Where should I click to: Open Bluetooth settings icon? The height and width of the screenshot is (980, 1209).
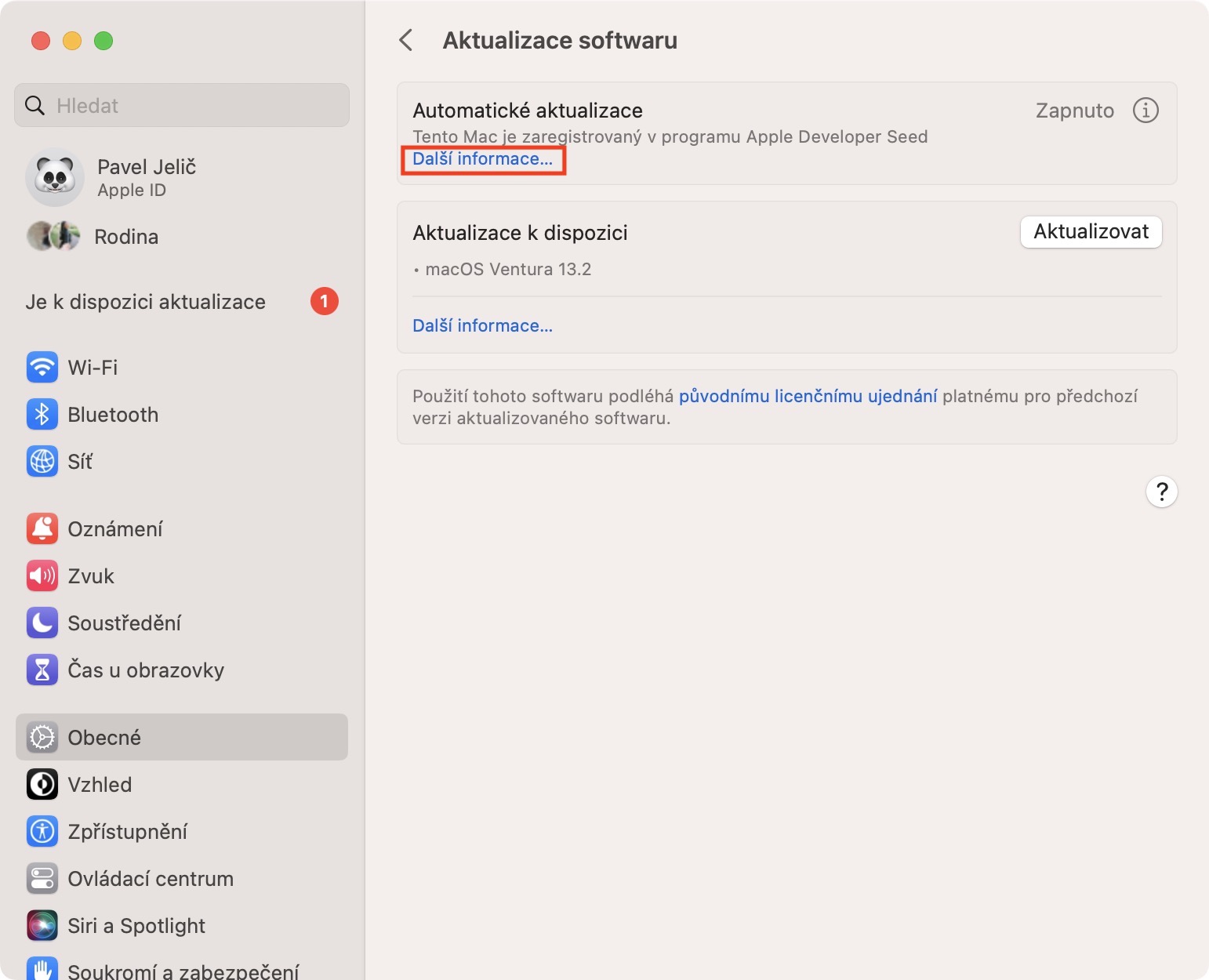pos(42,414)
